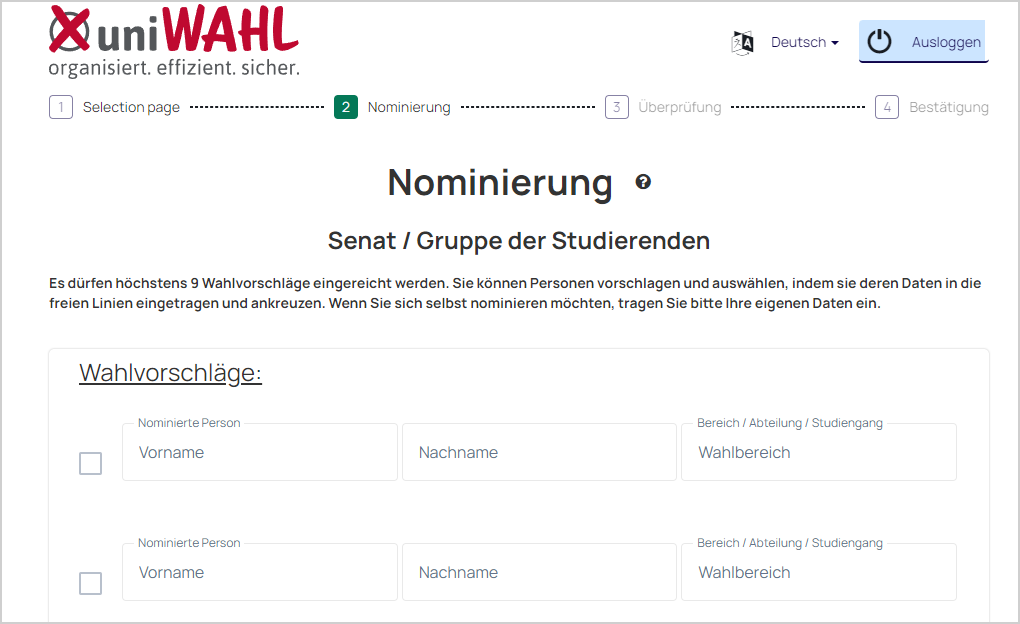Select the Bestätigung step label
The image size is (1020, 624).
pyautogui.click(x=948, y=107)
